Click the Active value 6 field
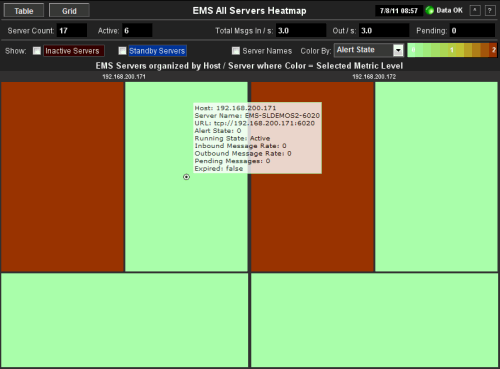Image resolution: width=500 pixels, height=369 pixels. 137,31
